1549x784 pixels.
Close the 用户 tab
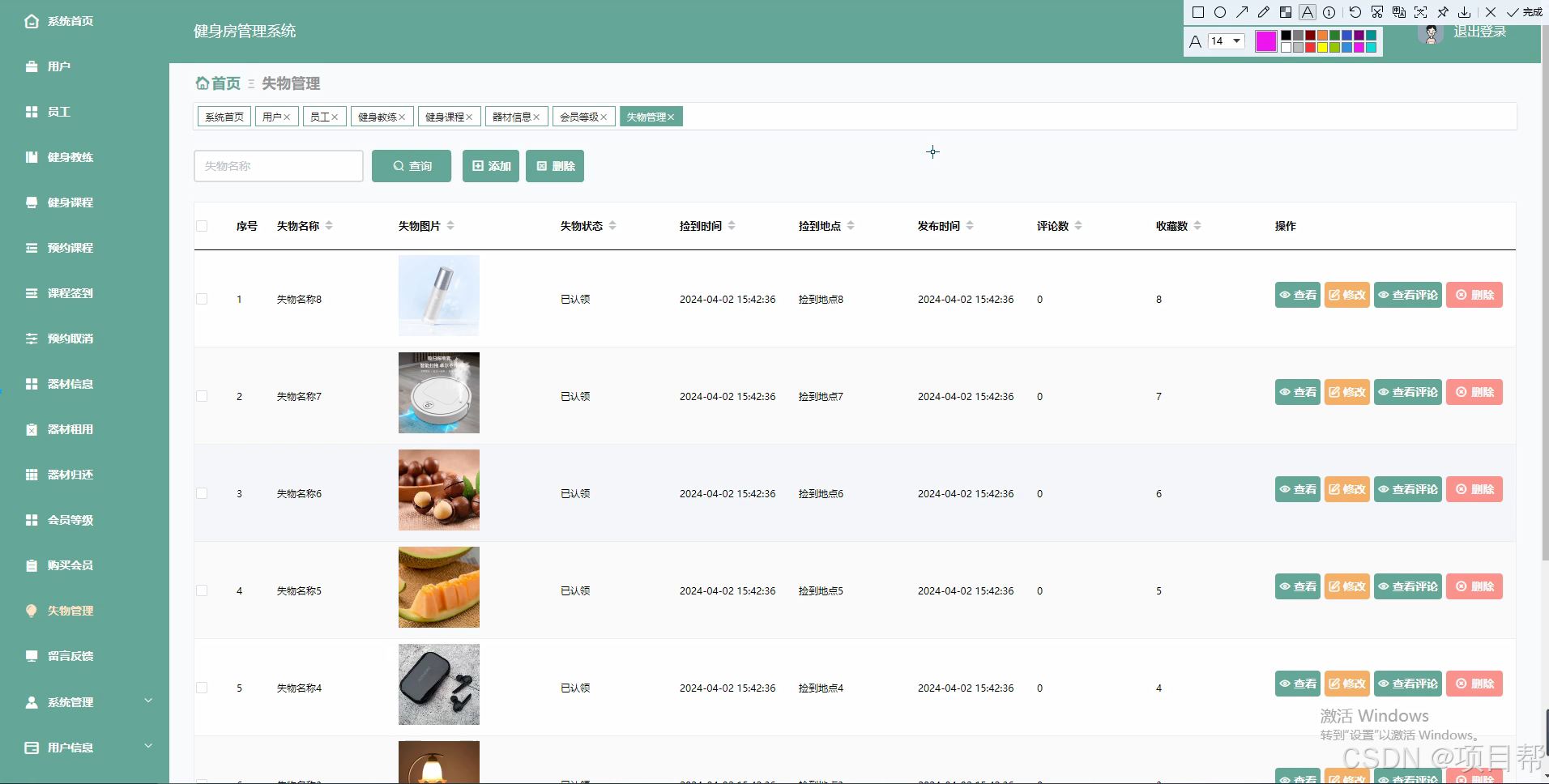tap(287, 117)
